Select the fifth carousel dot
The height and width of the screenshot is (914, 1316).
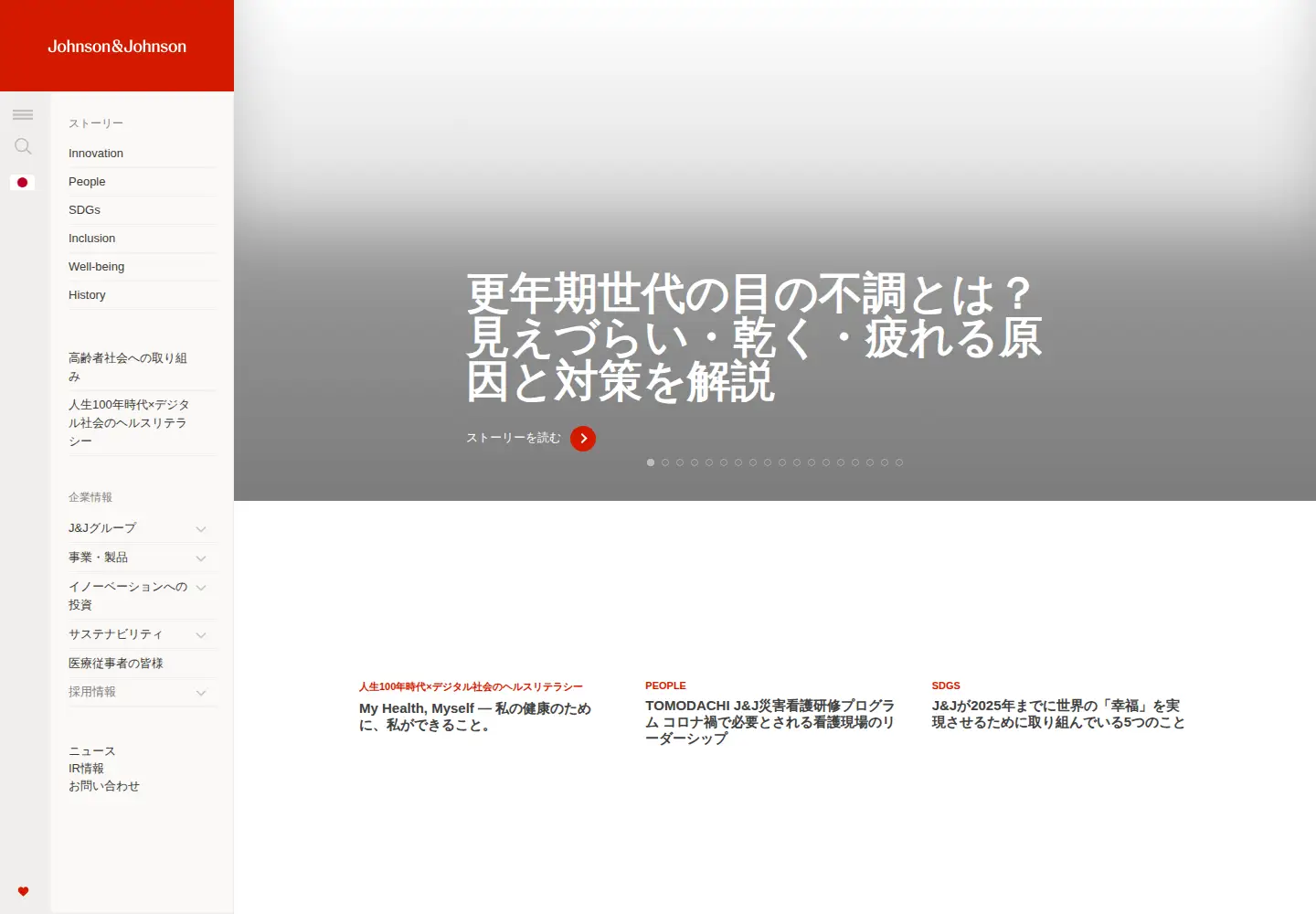(709, 462)
